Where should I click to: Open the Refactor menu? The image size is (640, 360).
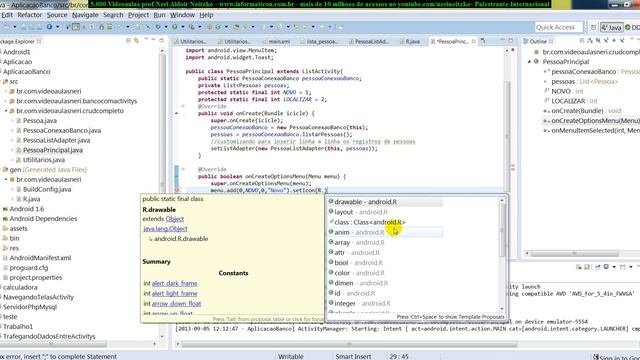[x=29, y=15]
